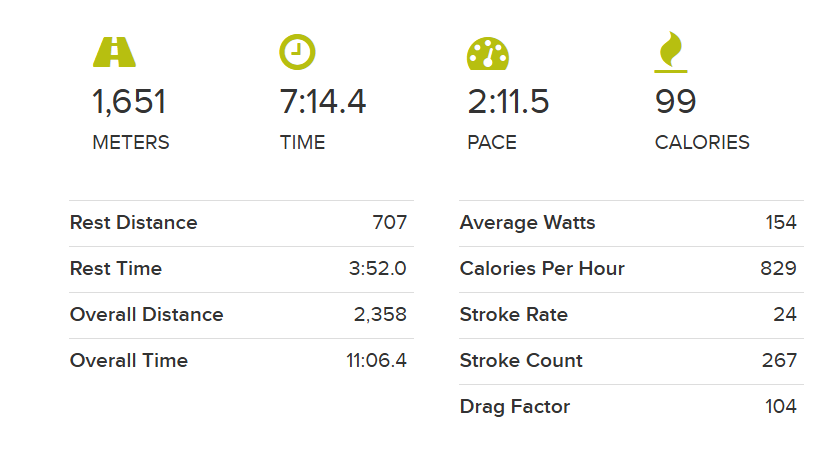
Task: Click the Rest Distance row
Action: (x=241, y=223)
